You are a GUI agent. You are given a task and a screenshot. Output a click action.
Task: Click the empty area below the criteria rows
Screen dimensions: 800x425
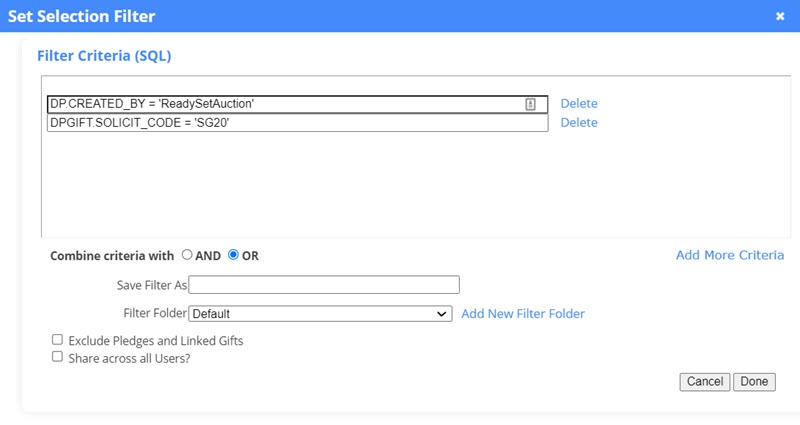pyautogui.click(x=416, y=184)
